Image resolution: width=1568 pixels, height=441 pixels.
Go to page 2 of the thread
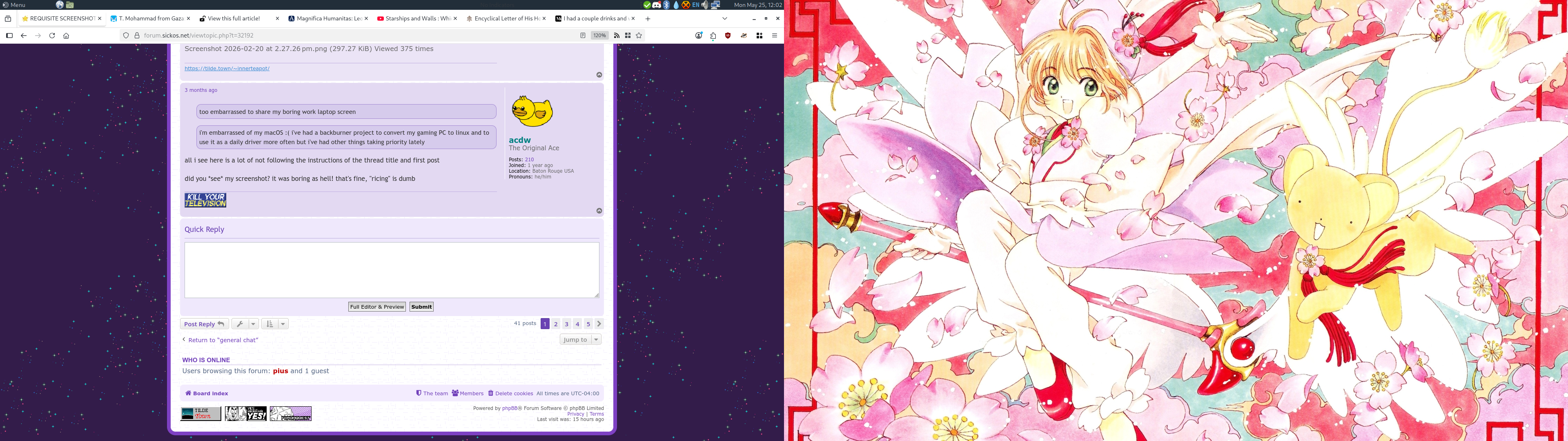pos(556,324)
